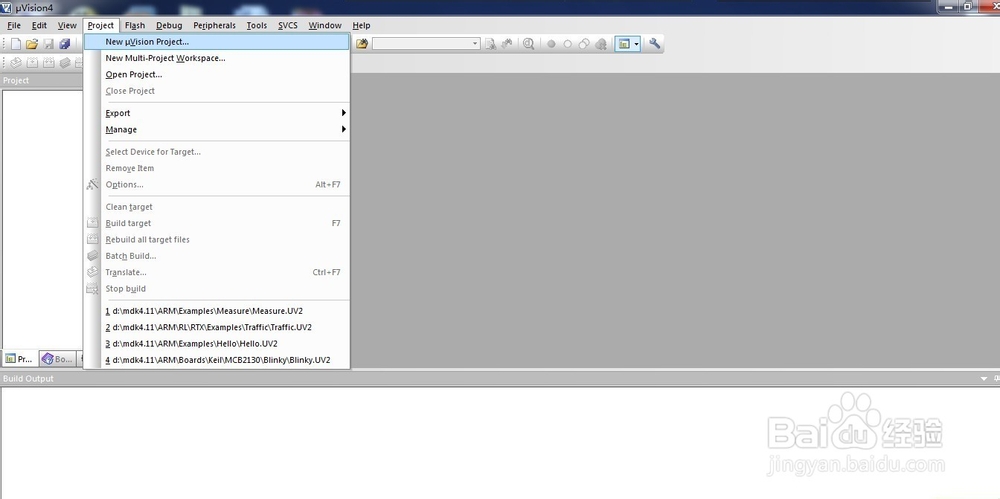Expand the Export submenu
1000x499 pixels.
217,113
